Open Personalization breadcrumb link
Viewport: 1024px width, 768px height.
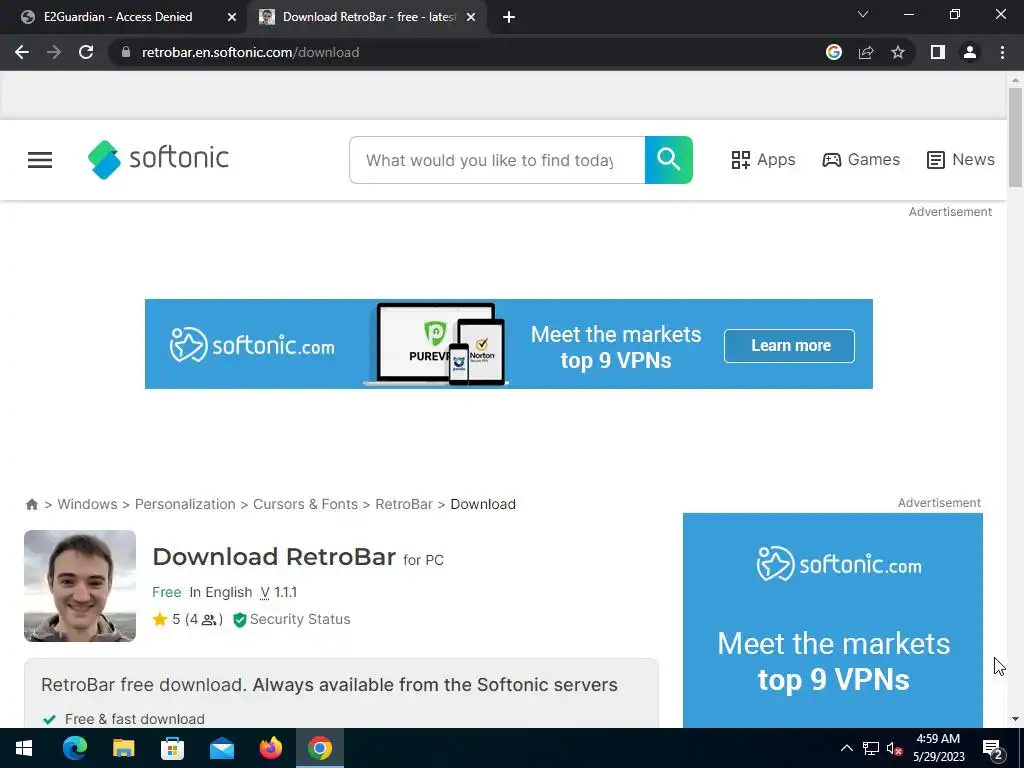coord(185,504)
